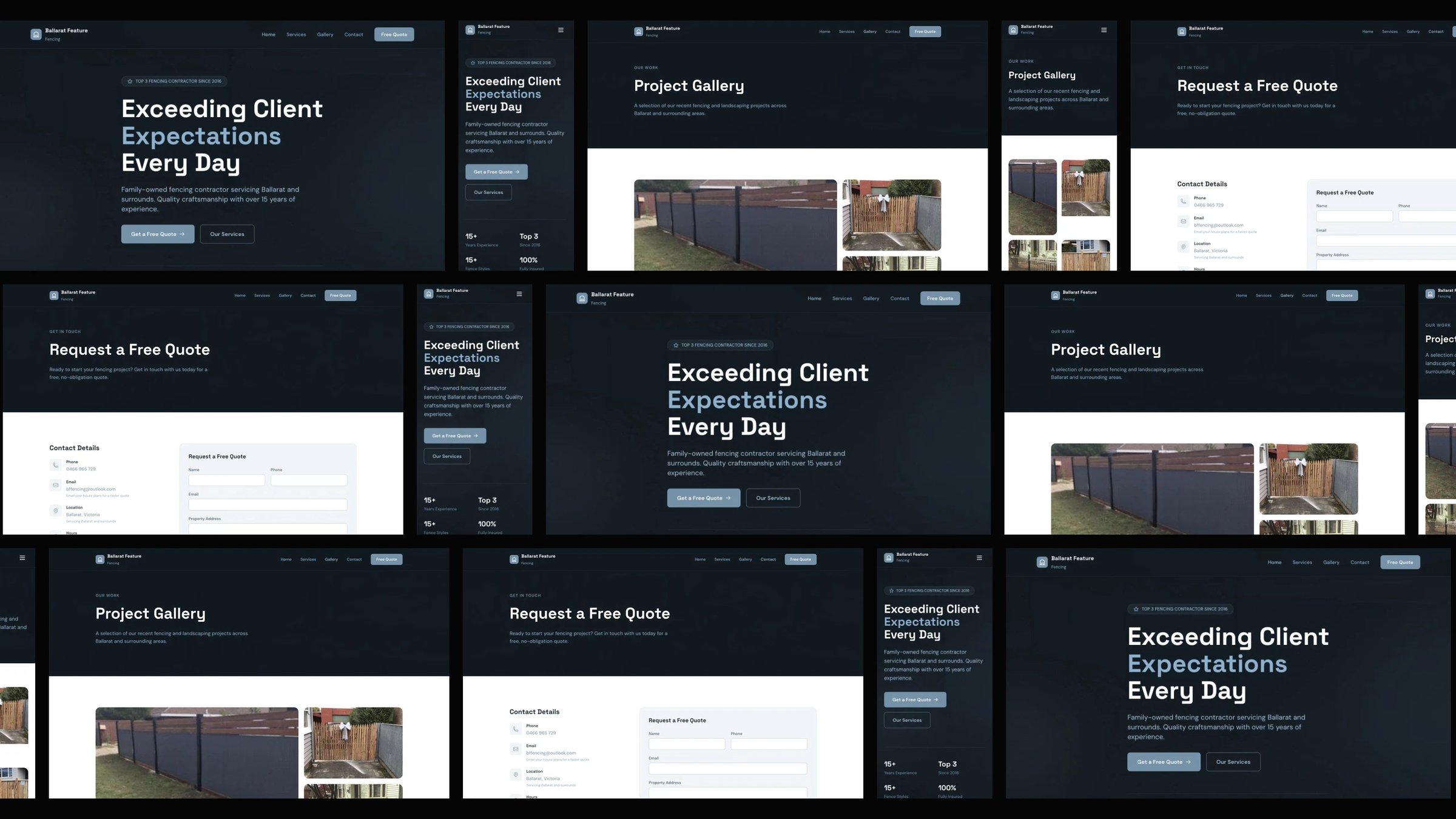
Task: Click the Phone icon in middle-row Contact Details
Action: (x=55, y=465)
